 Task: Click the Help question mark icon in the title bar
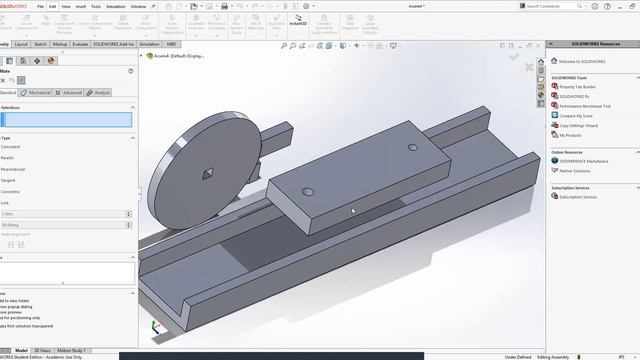607,6
